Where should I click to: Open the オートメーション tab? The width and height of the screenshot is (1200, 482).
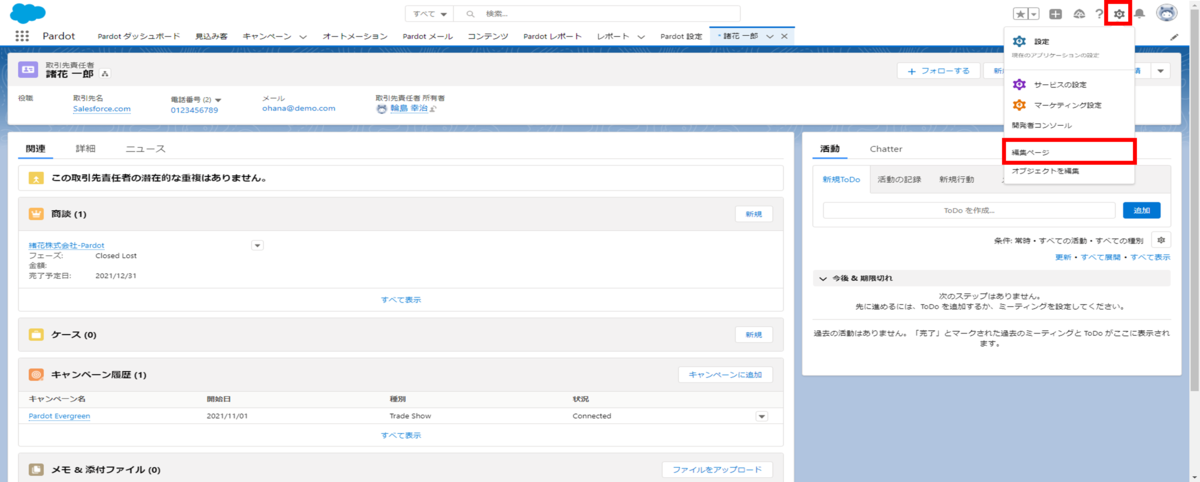tap(355, 36)
